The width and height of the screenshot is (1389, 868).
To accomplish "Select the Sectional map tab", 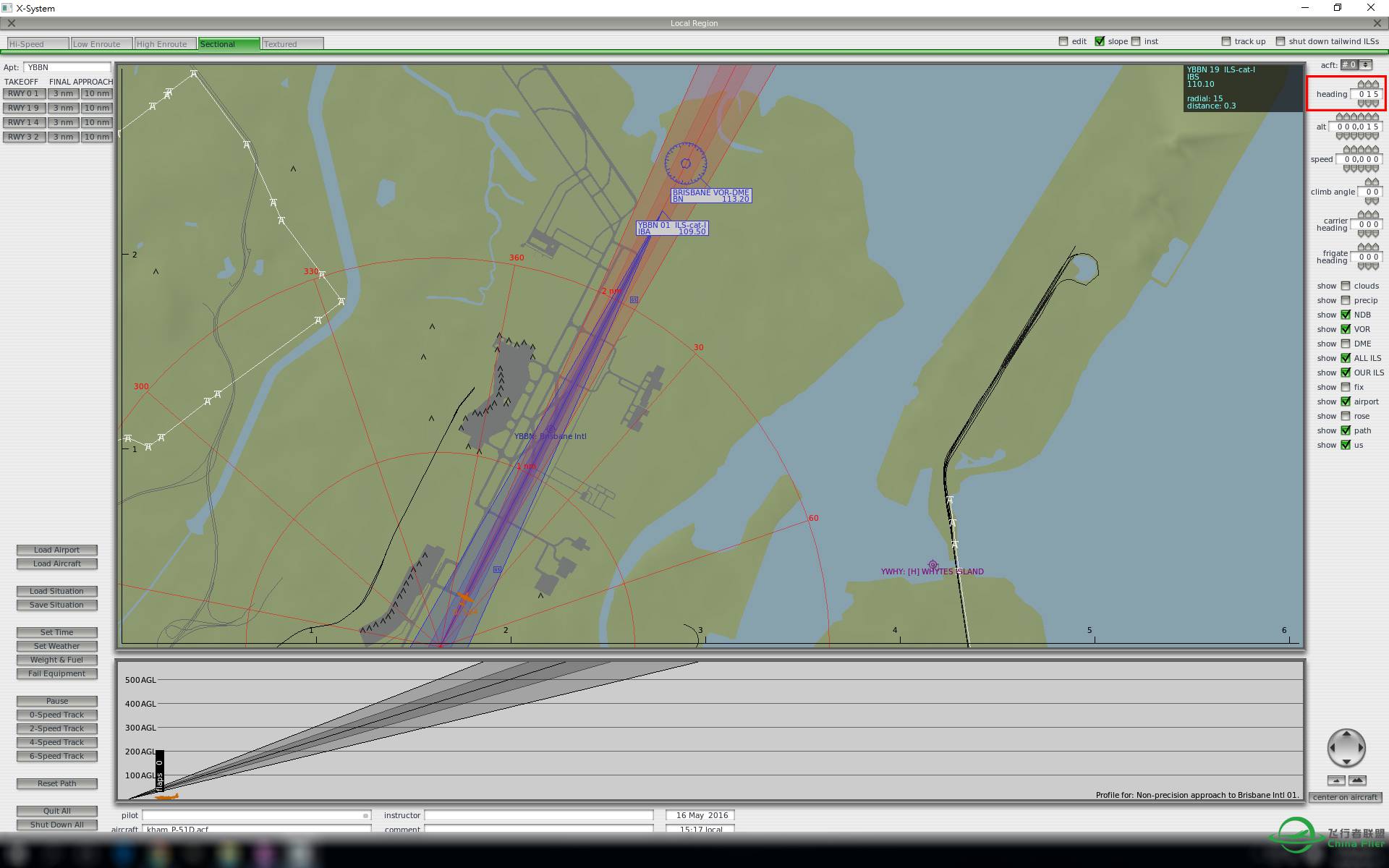I will [x=229, y=44].
